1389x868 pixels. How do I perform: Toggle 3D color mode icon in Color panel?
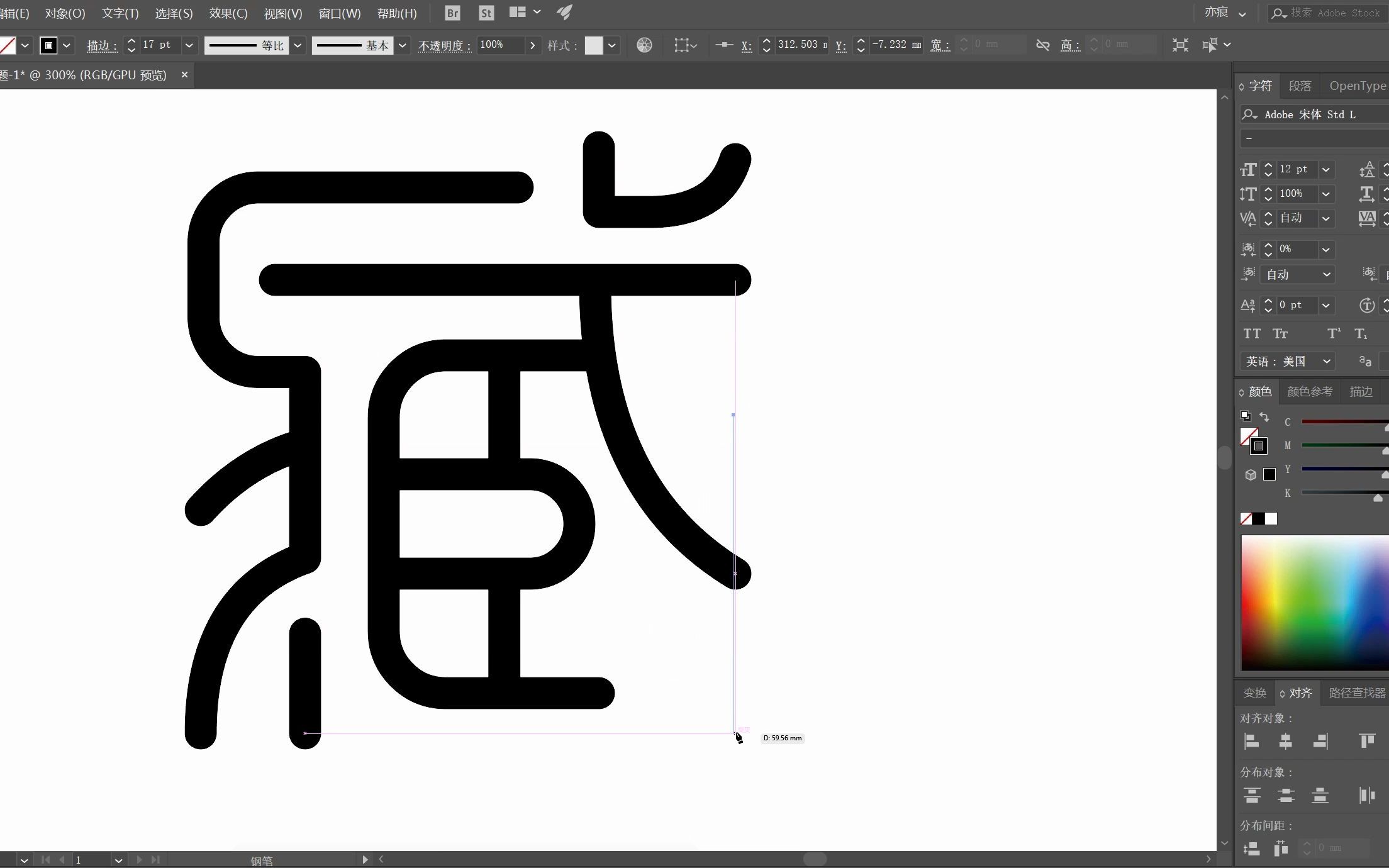pyautogui.click(x=1251, y=475)
